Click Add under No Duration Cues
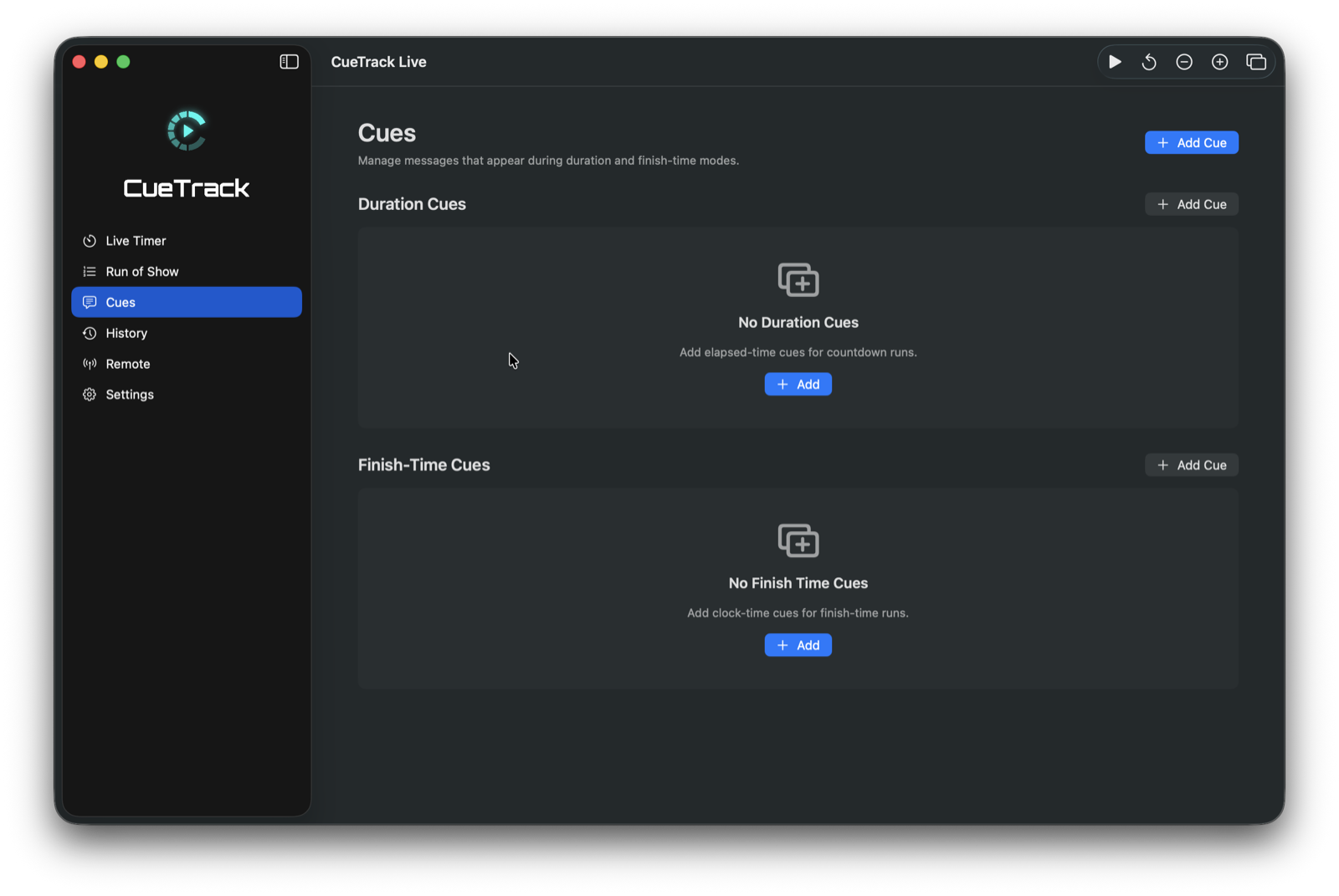The height and width of the screenshot is (896, 1339). [x=798, y=384]
